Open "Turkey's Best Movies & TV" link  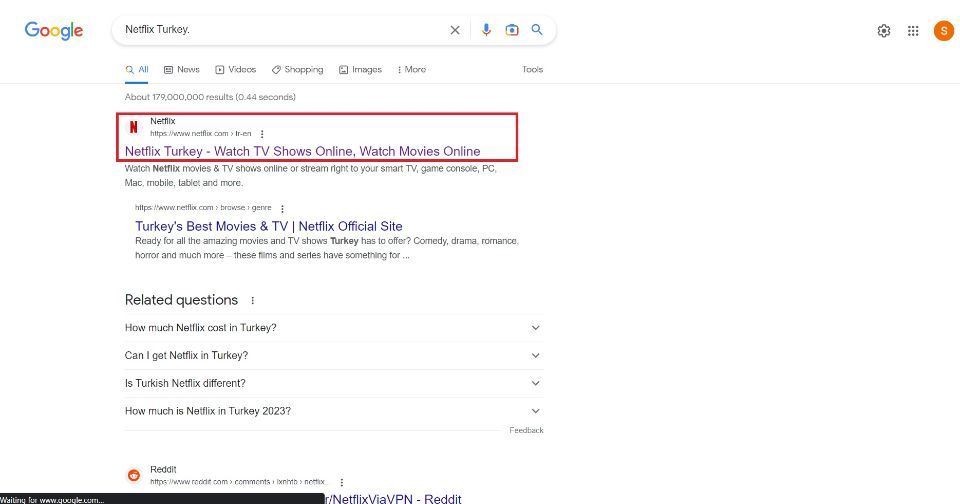pos(269,226)
